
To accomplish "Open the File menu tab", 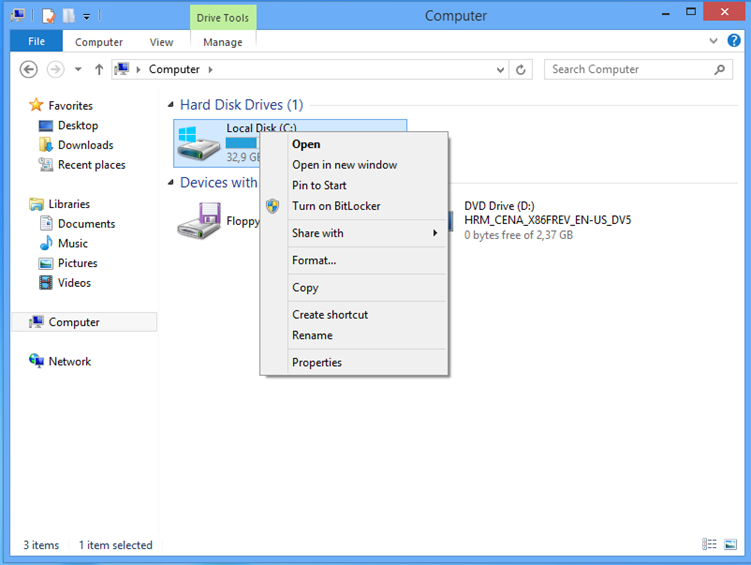I will (36, 42).
